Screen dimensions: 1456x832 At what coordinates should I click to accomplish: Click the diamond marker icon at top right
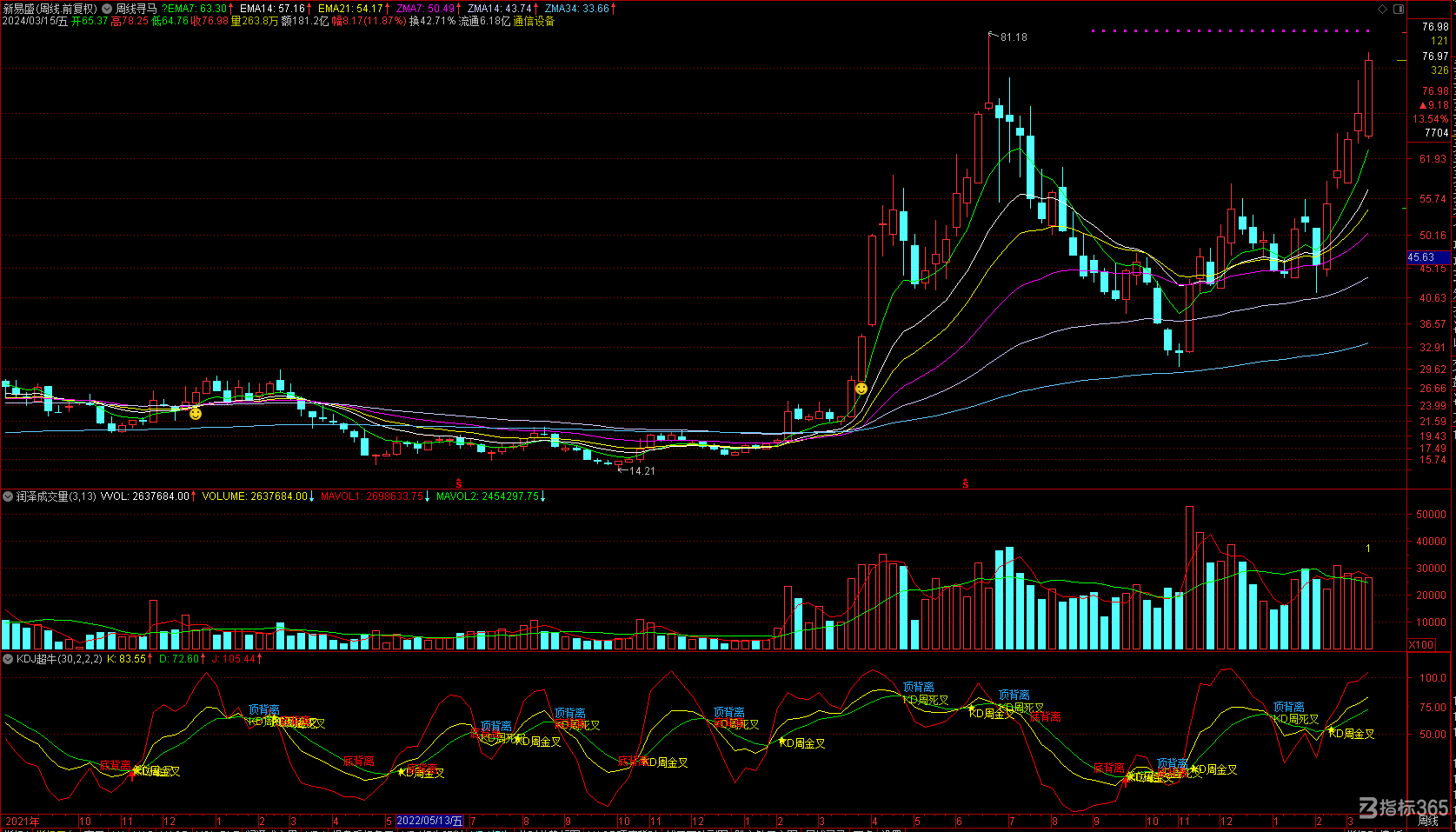[x=1383, y=9]
